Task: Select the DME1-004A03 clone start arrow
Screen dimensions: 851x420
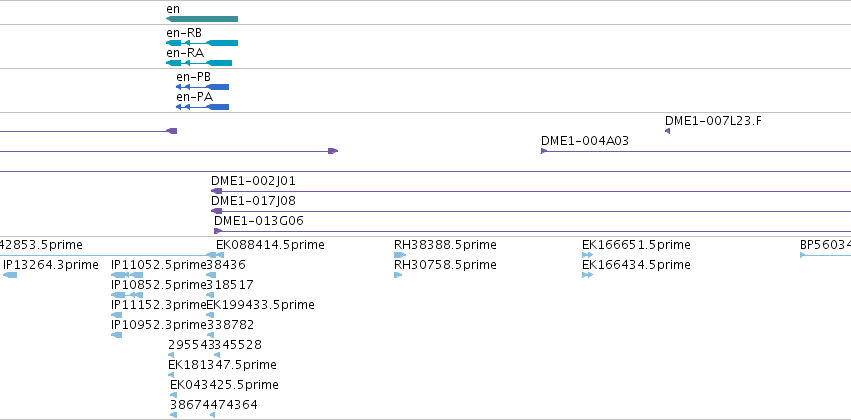Action: pyautogui.click(x=544, y=151)
